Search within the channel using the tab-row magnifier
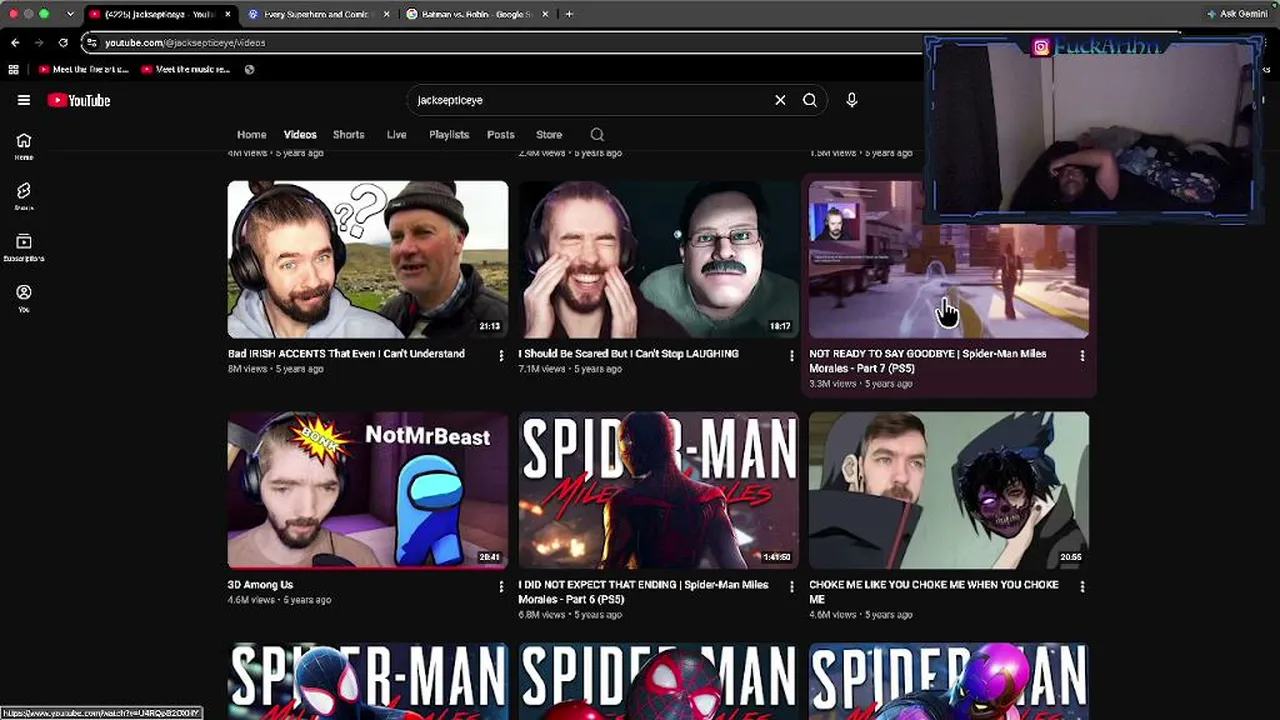This screenshot has height=720, width=1280. tap(597, 135)
